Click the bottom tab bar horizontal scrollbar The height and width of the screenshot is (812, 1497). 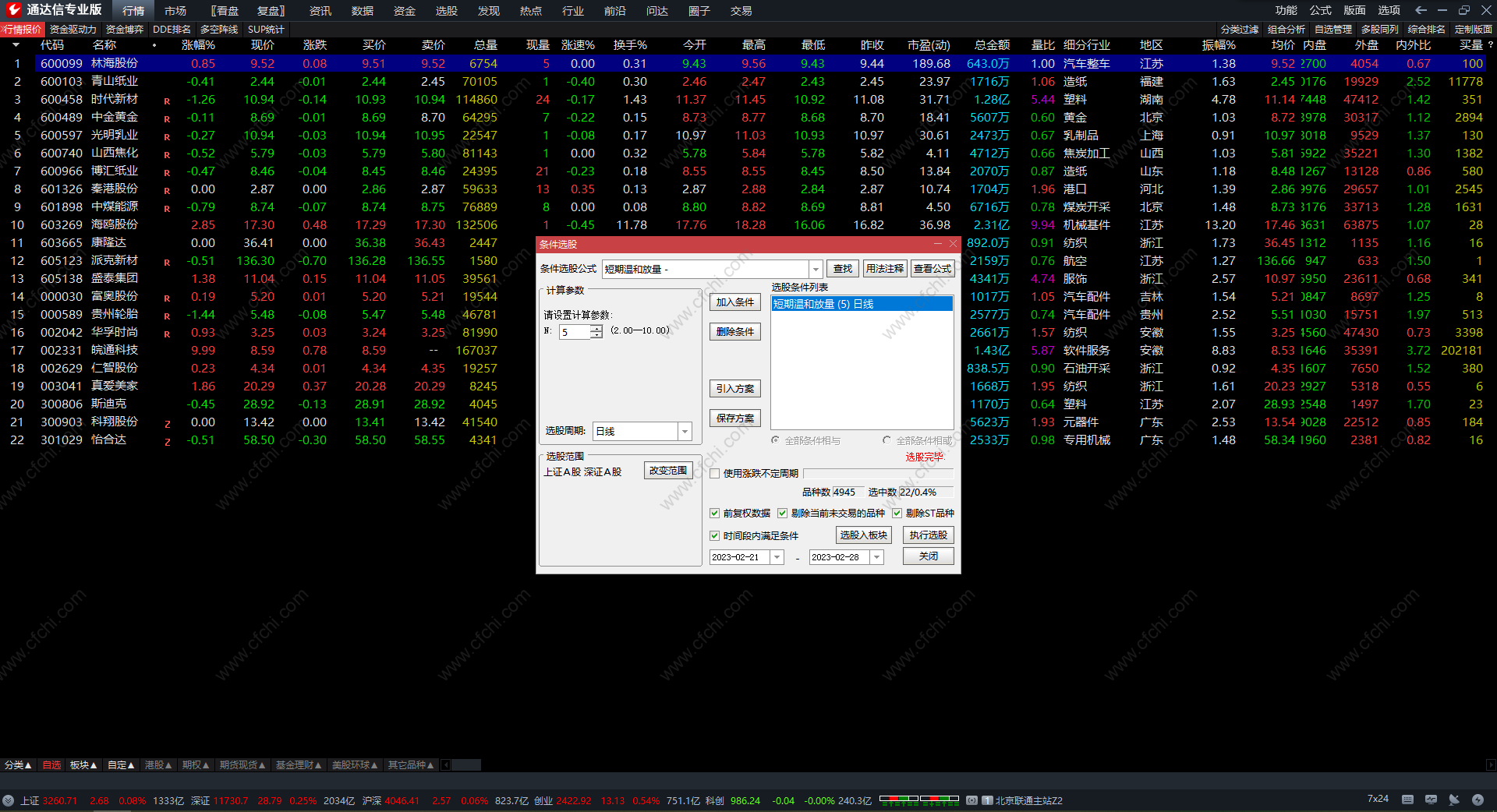466,765
